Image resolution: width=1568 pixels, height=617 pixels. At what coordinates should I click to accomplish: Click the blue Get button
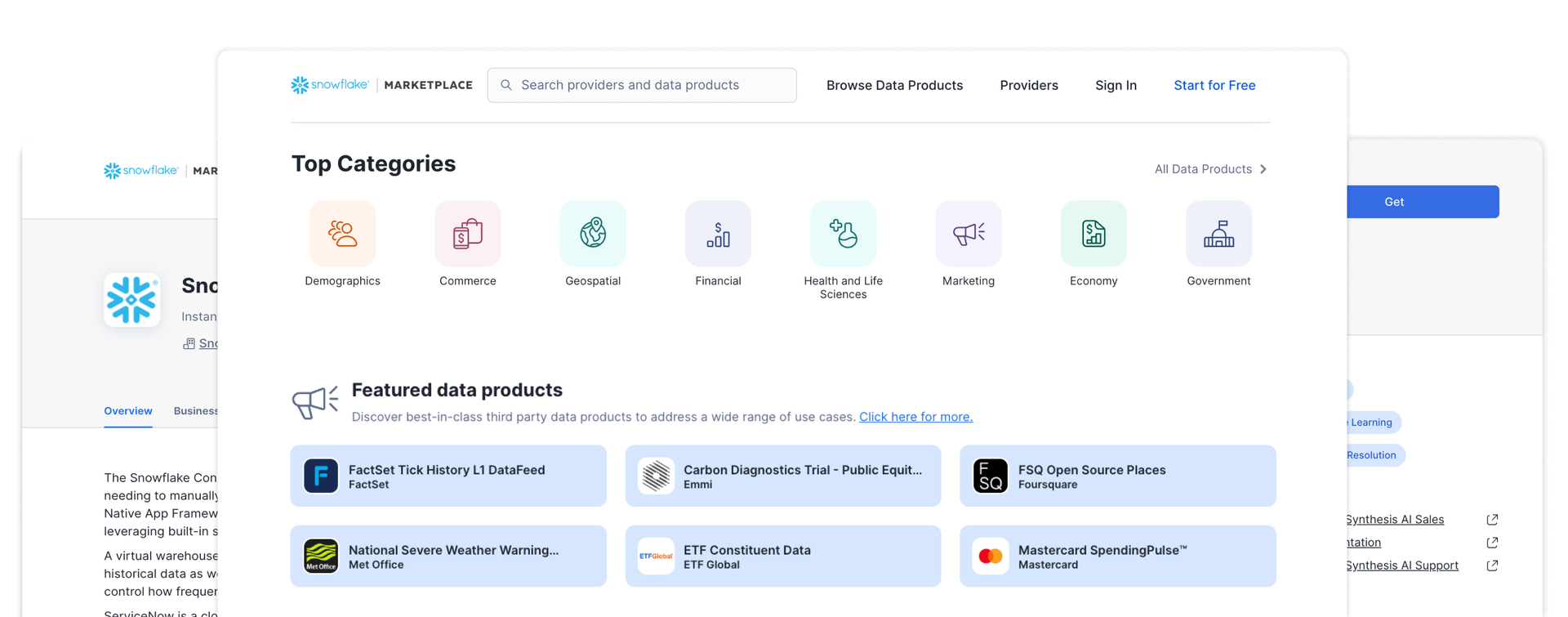(x=1423, y=202)
